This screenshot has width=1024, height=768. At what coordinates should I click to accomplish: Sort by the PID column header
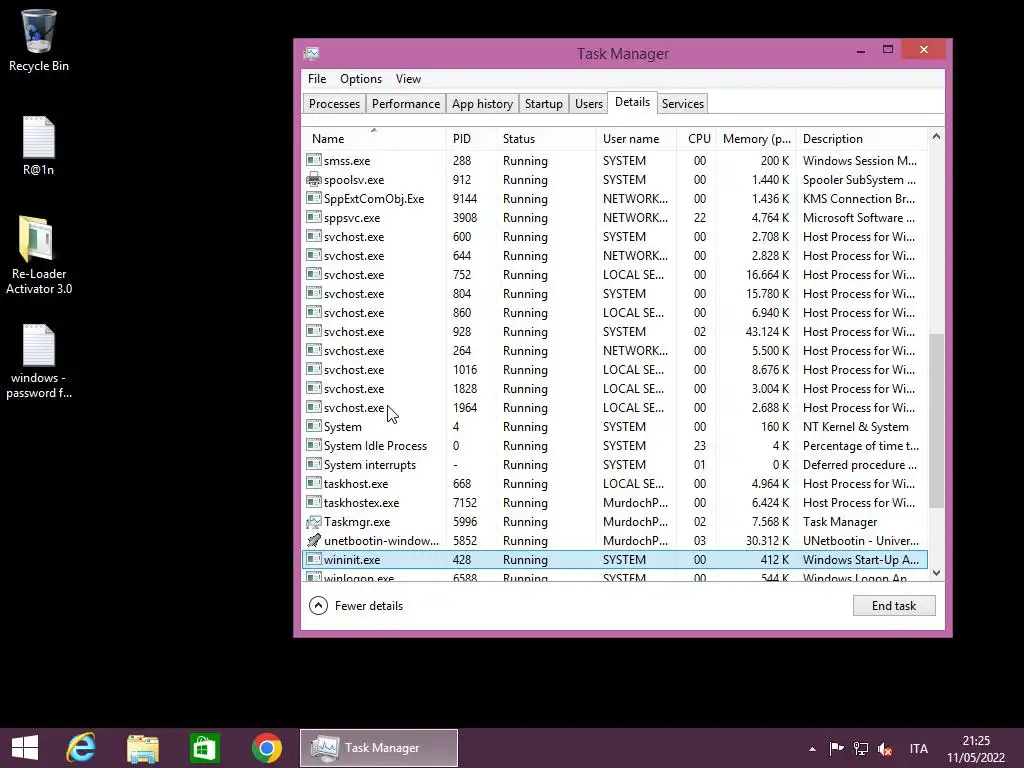click(472, 138)
